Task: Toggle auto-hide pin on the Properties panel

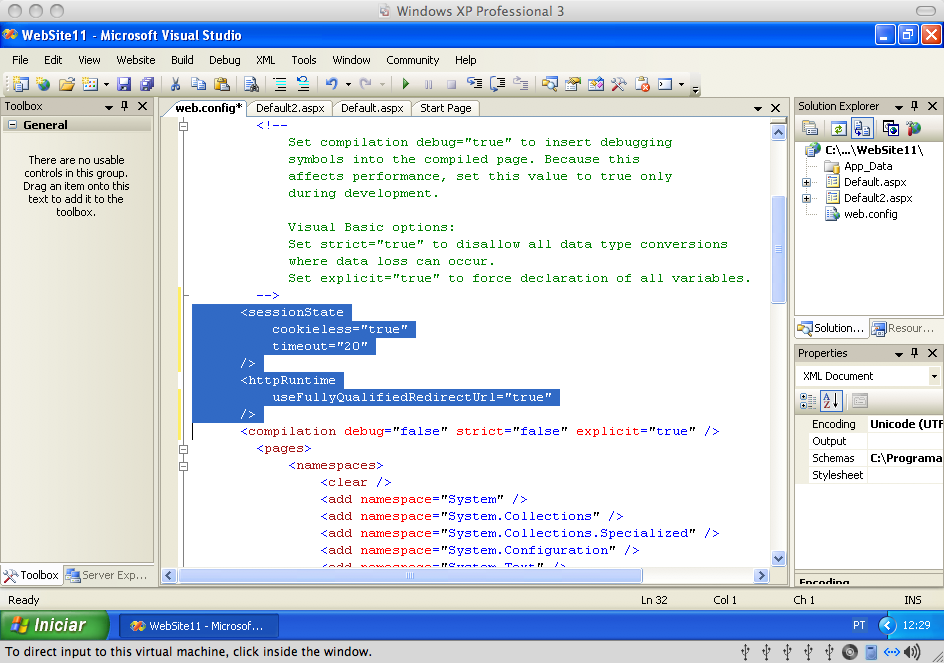Action: [x=914, y=353]
